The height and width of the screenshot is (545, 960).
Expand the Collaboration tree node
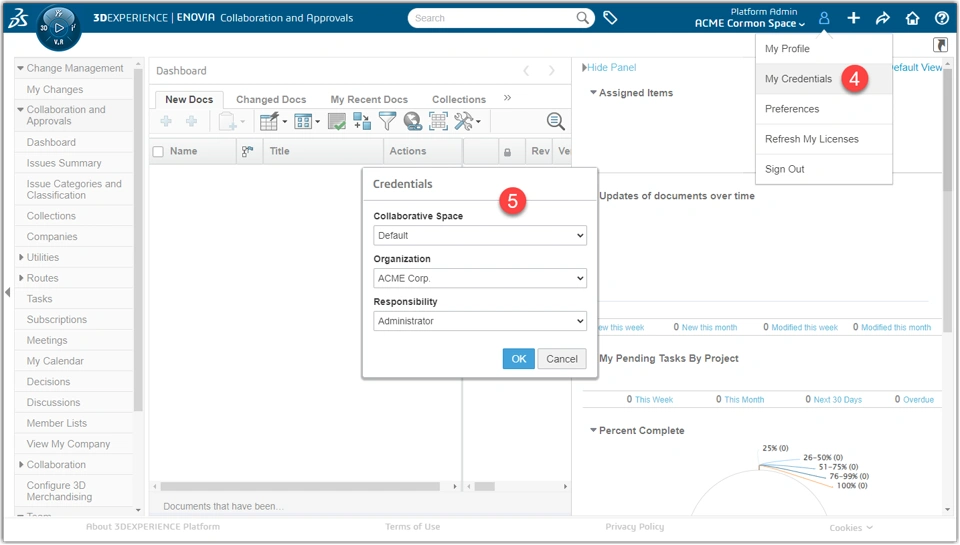[x=21, y=465]
